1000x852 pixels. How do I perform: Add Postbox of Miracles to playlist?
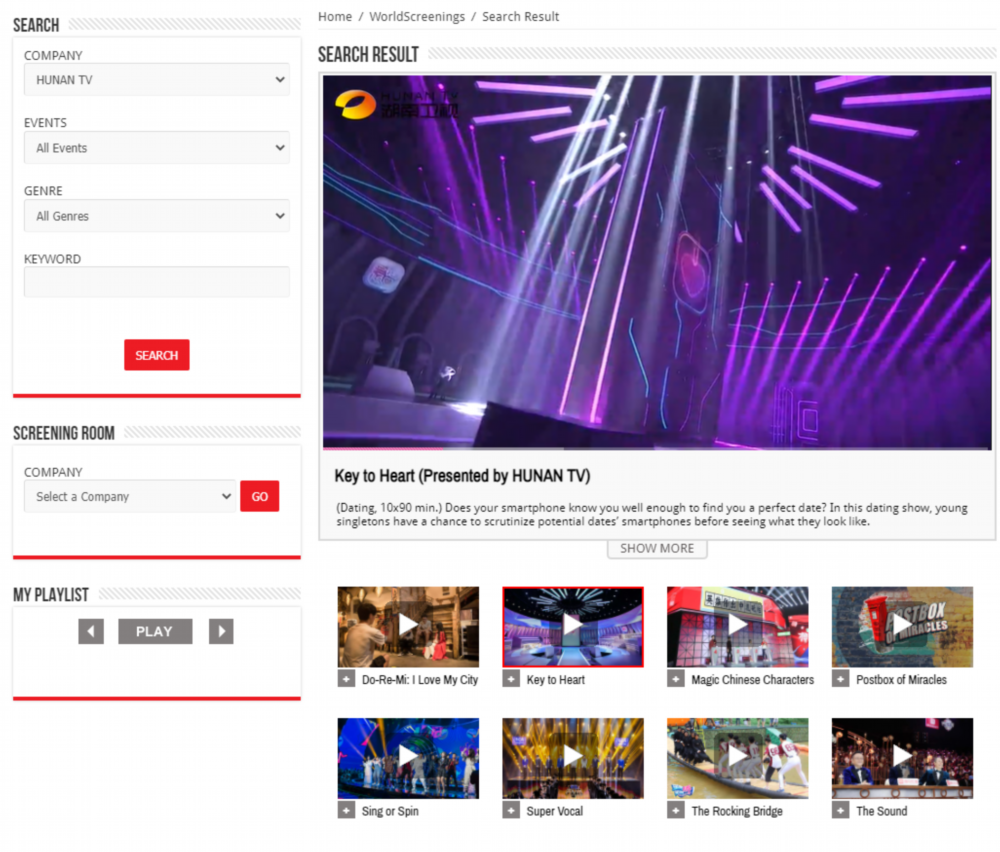[841, 679]
